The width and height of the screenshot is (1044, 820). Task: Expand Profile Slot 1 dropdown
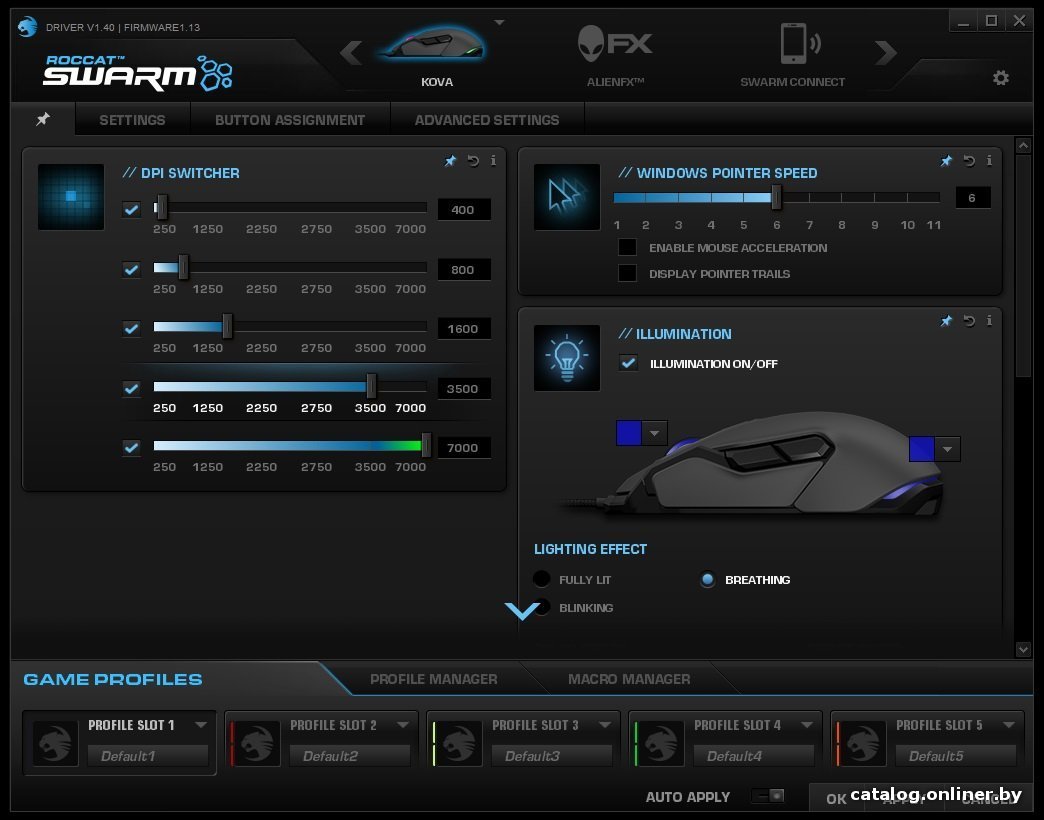click(200, 724)
